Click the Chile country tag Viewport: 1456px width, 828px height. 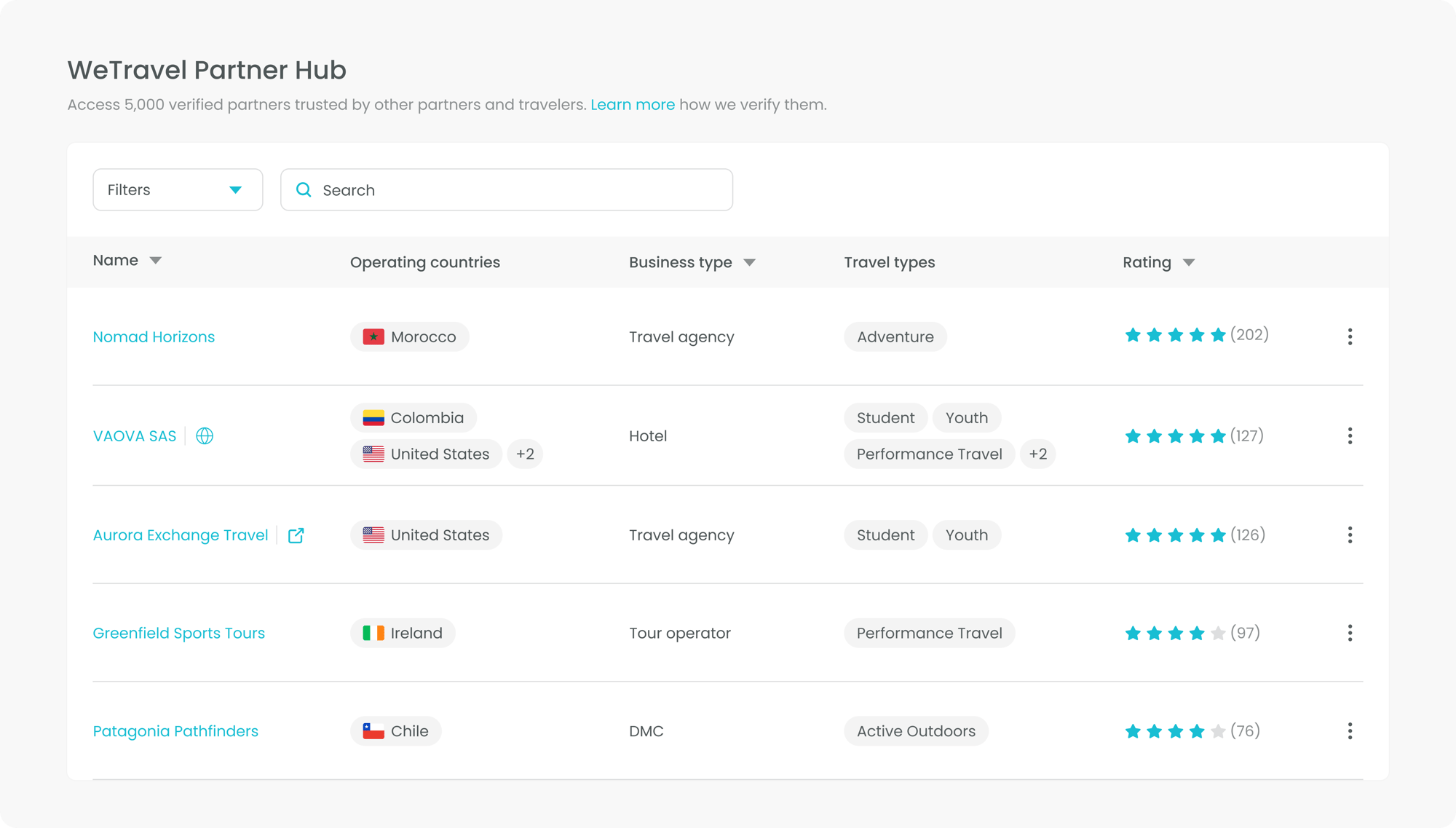pos(396,731)
